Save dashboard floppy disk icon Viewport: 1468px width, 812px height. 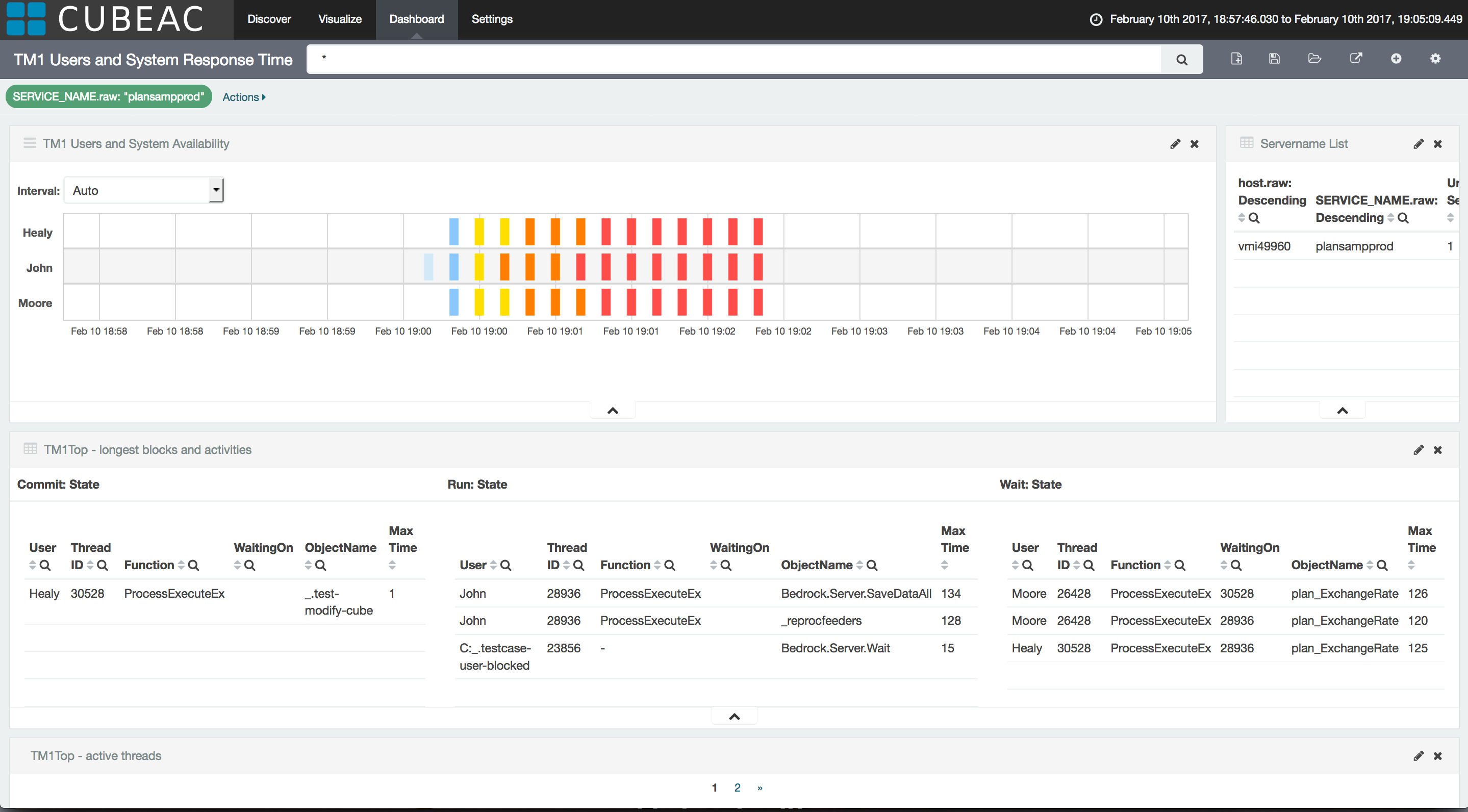coord(1275,59)
